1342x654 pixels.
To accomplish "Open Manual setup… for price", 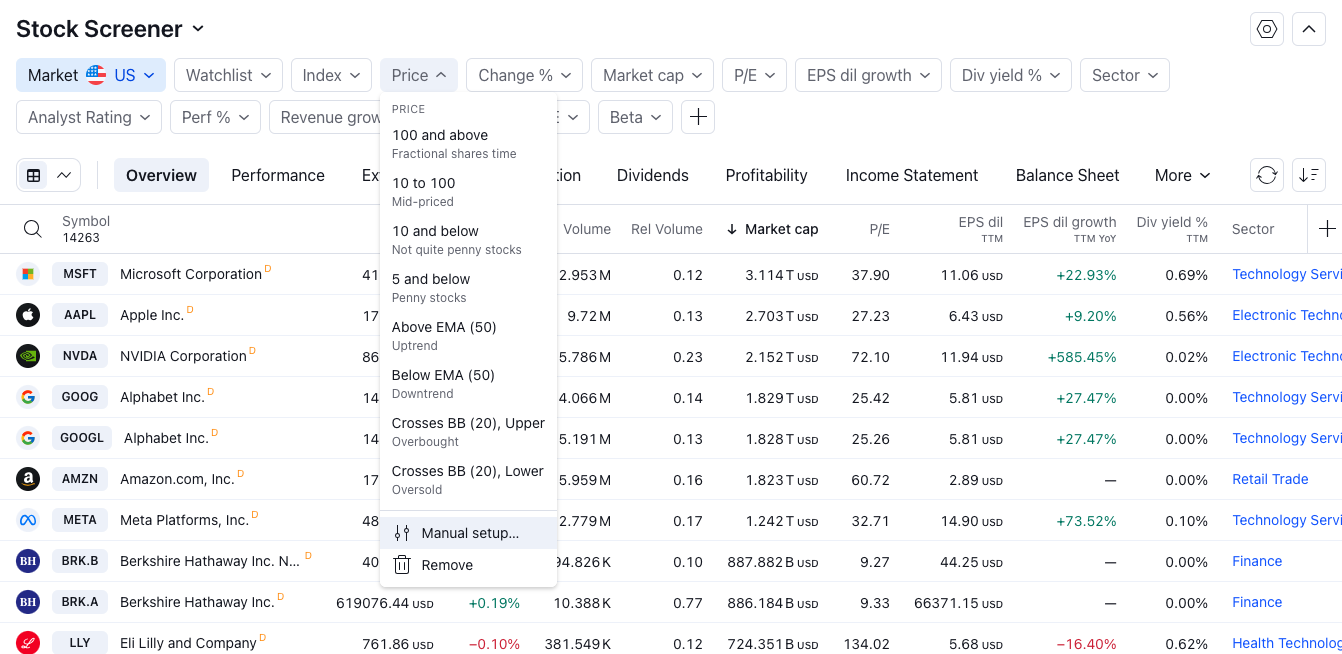I will [x=468, y=533].
